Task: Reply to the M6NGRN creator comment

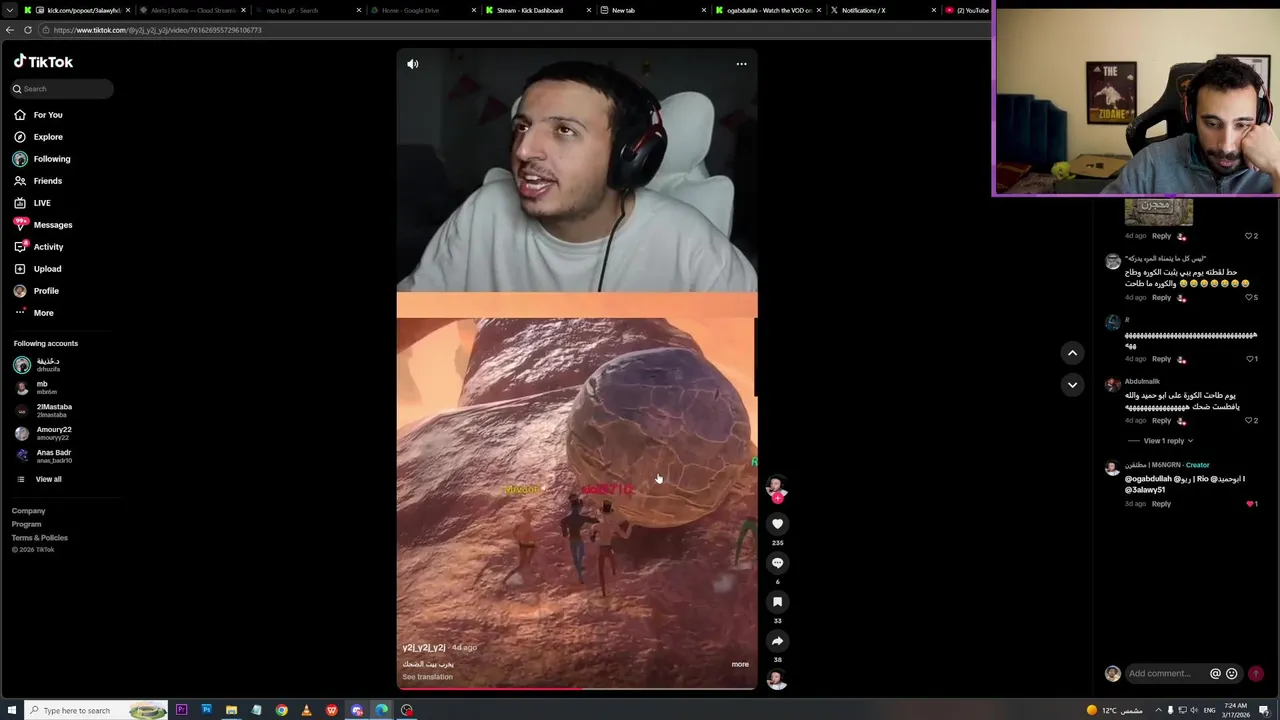Action: click(1161, 504)
